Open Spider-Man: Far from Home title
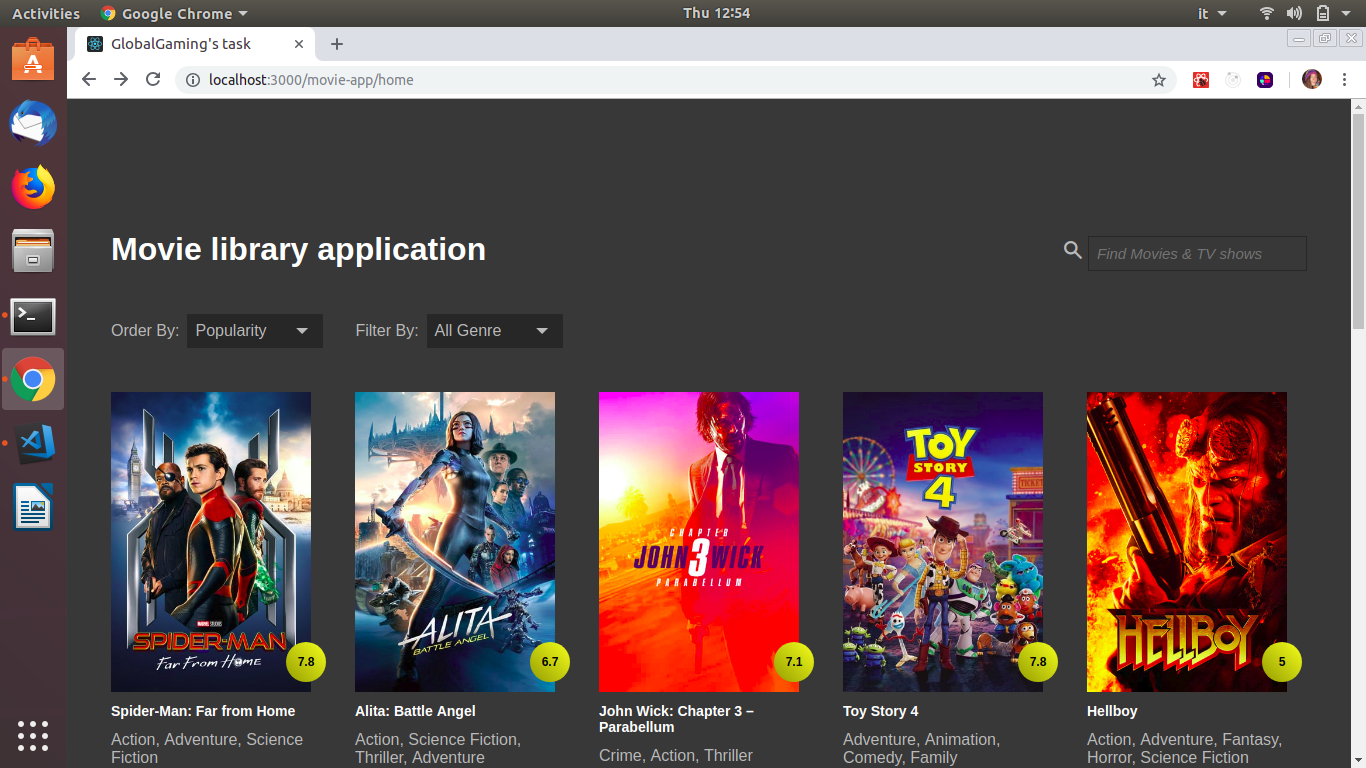 tap(203, 711)
